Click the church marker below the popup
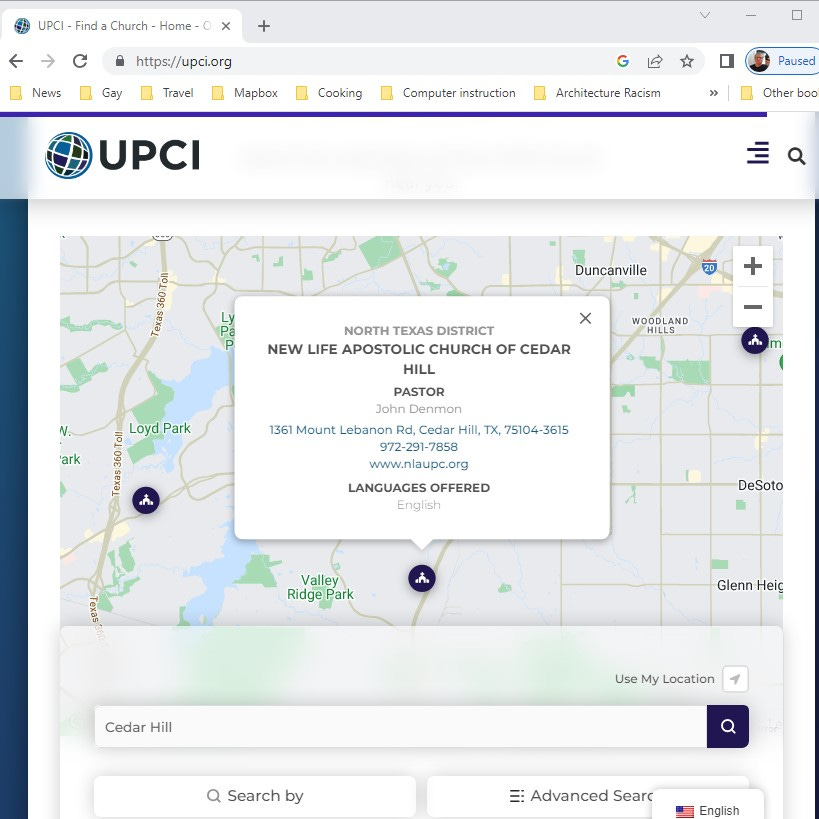The height and width of the screenshot is (819, 819). [422, 578]
